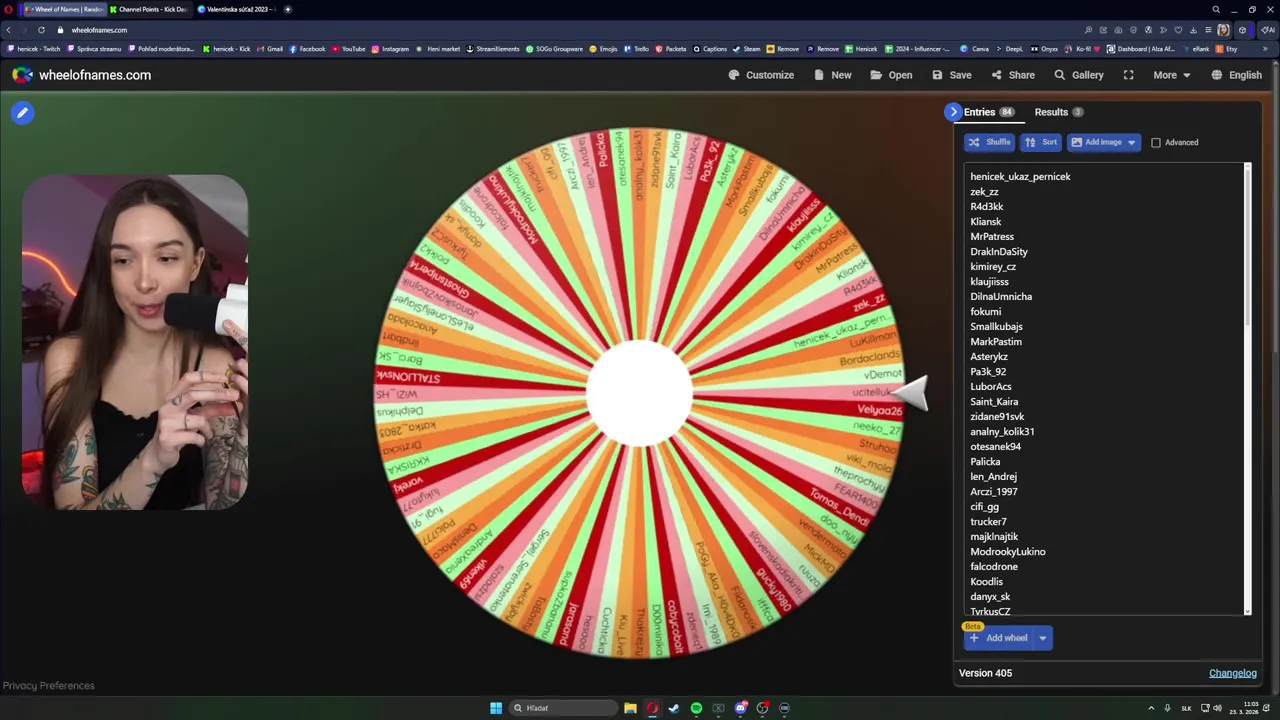Switch to Channel Points Kick browser tab
Viewport: 1280px width, 720px height.
(148, 9)
